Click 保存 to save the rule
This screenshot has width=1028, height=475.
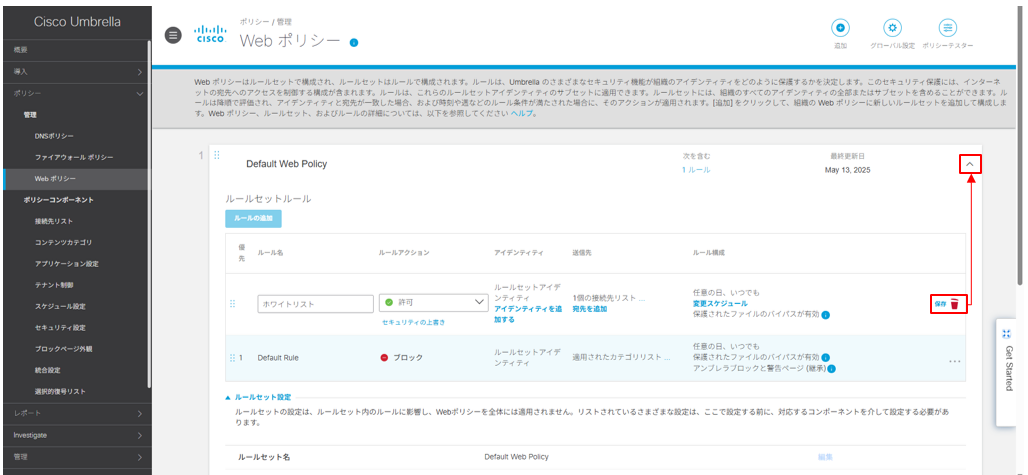(x=940, y=304)
